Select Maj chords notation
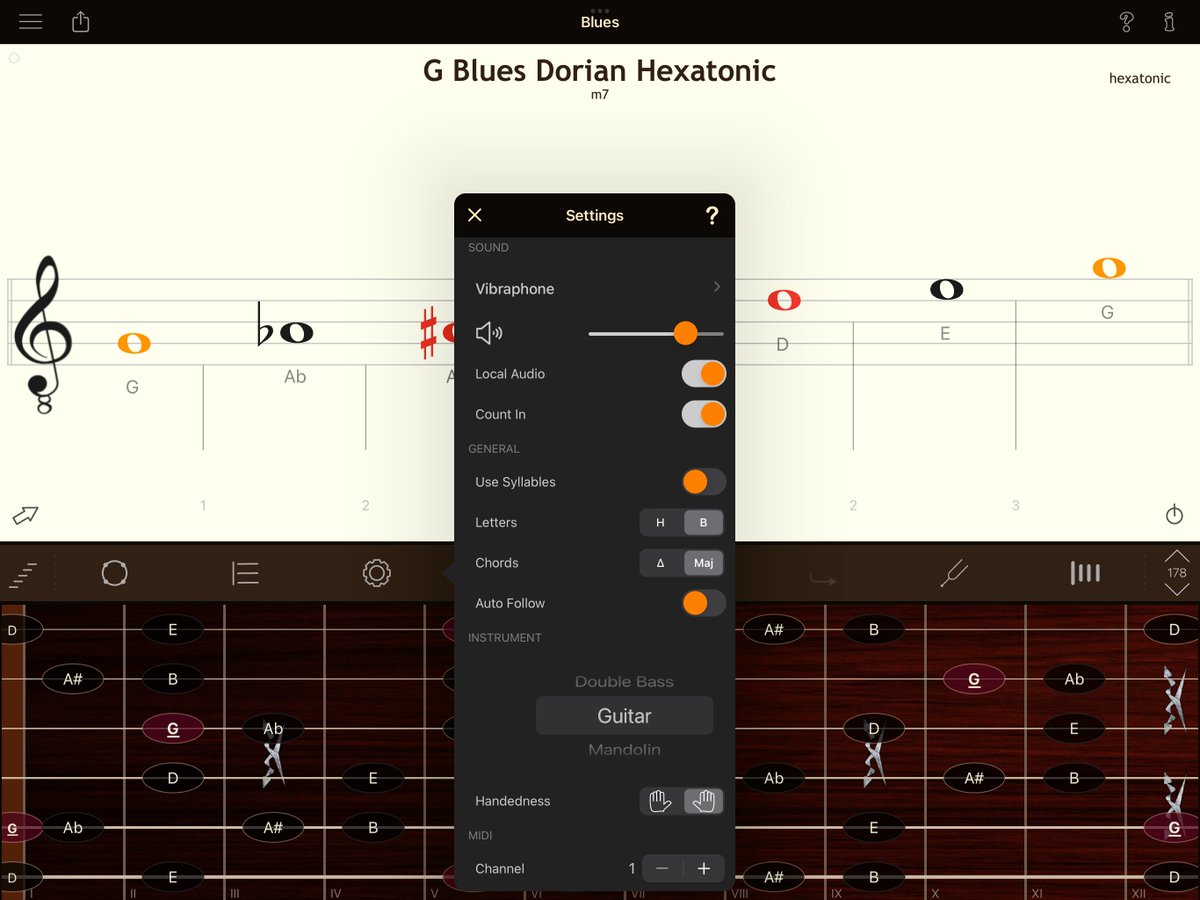 (703, 563)
